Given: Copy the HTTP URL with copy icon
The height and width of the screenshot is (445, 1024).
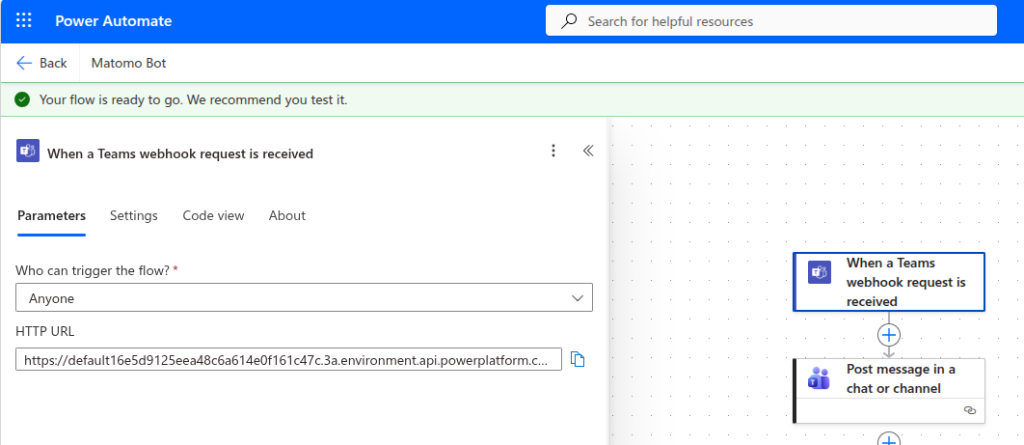Looking at the screenshot, I should tap(577, 360).
